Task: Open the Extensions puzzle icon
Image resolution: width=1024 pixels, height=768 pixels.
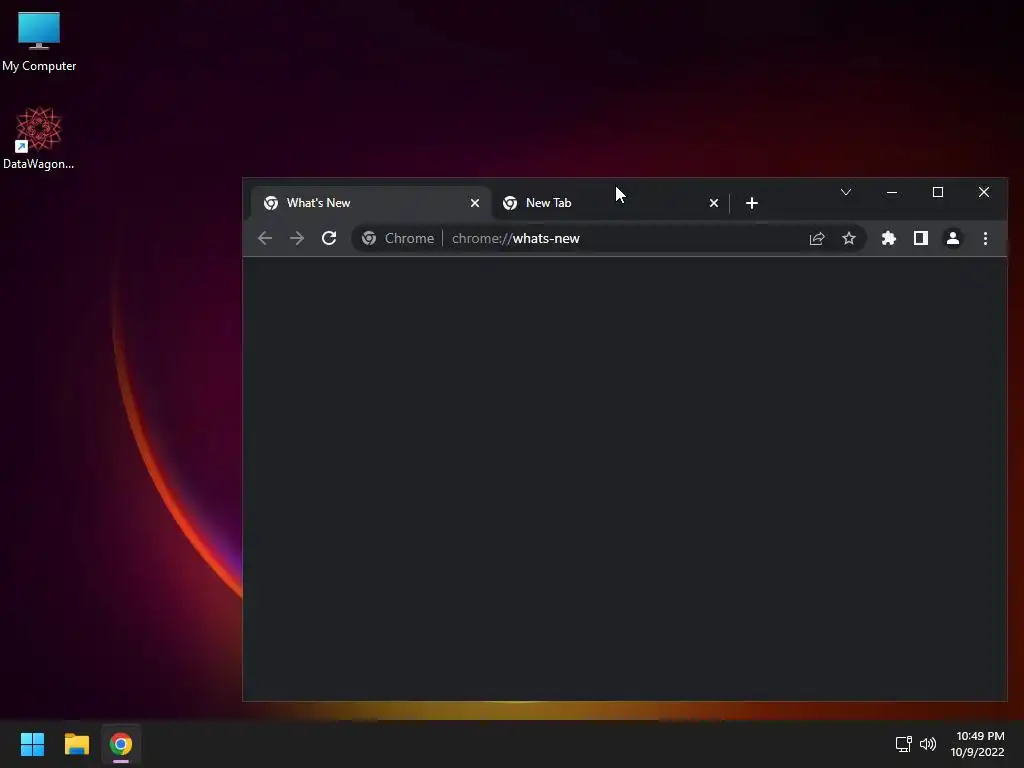Action: pos(888,238)
